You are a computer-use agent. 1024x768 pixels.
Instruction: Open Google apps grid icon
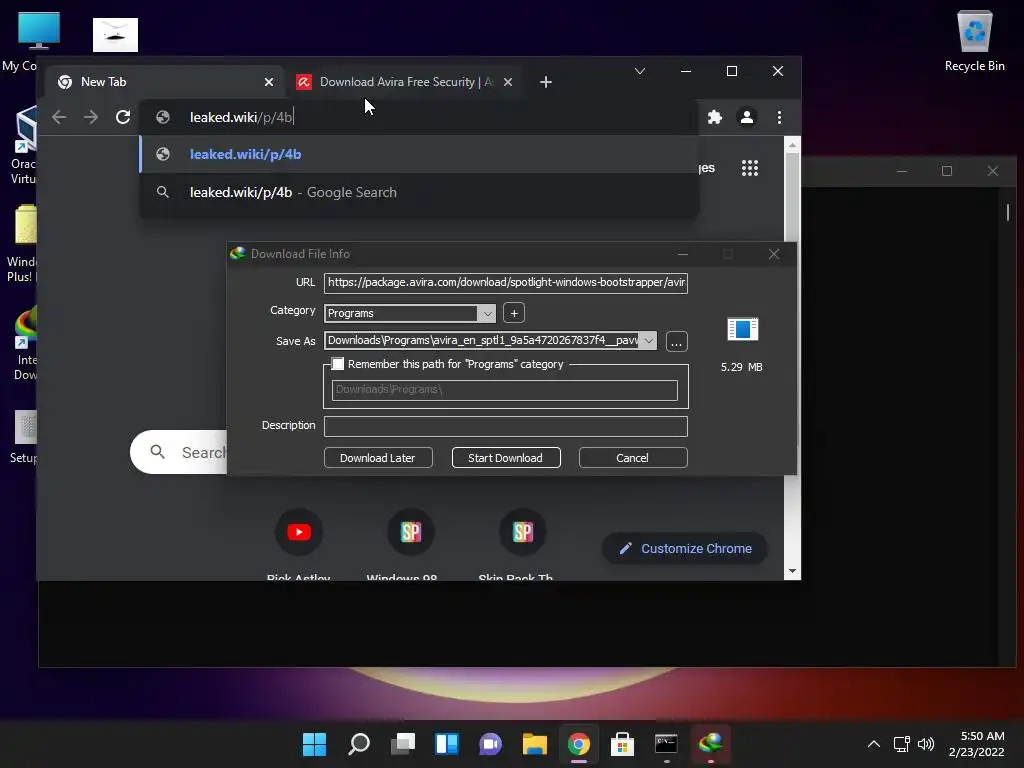tap(750, 168)
